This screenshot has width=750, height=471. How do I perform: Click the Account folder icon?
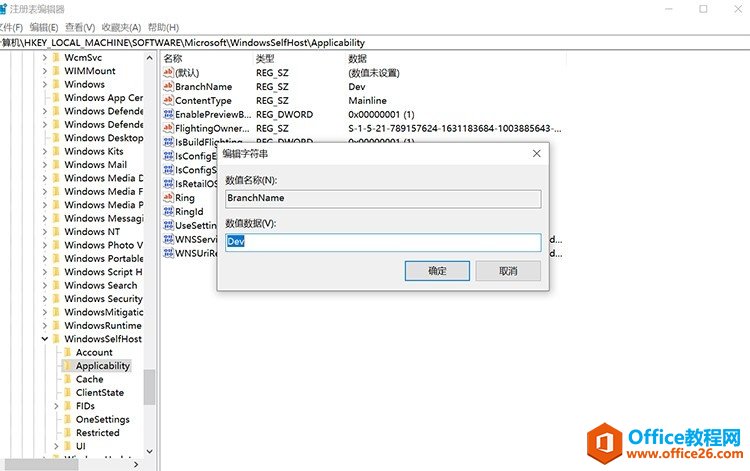(67, 352)
